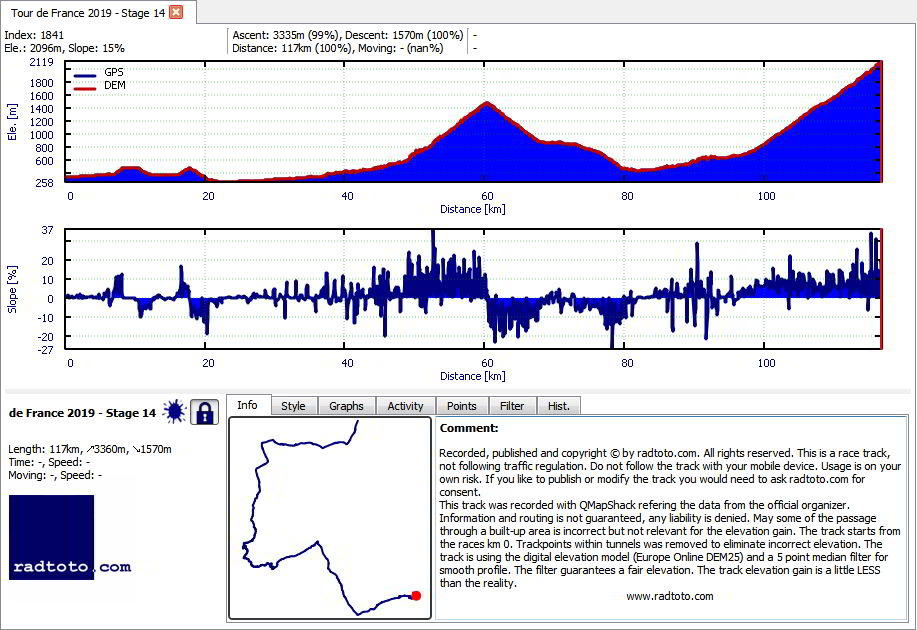Viewport: 917px width, 630px height.
Task: Click the red end point on track map
Action: click(x=416, y=595)
